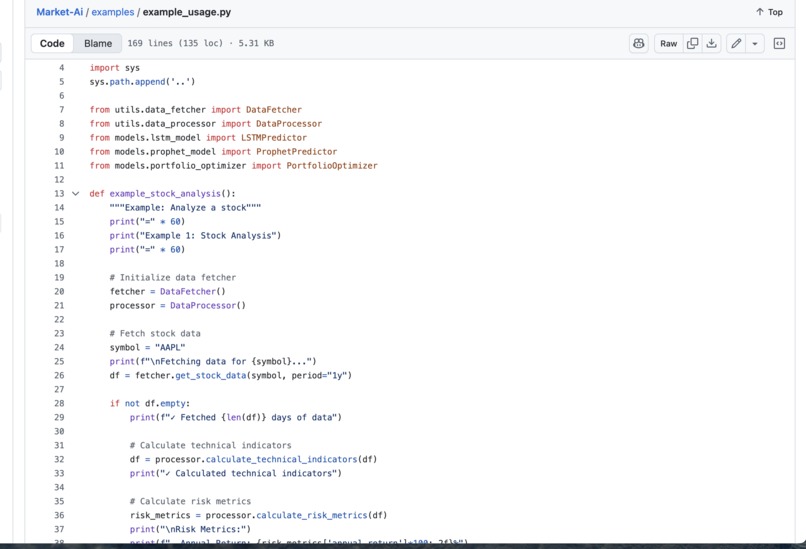Switch to the Blame tab
The image size is (806, 549).
(98, 44)
